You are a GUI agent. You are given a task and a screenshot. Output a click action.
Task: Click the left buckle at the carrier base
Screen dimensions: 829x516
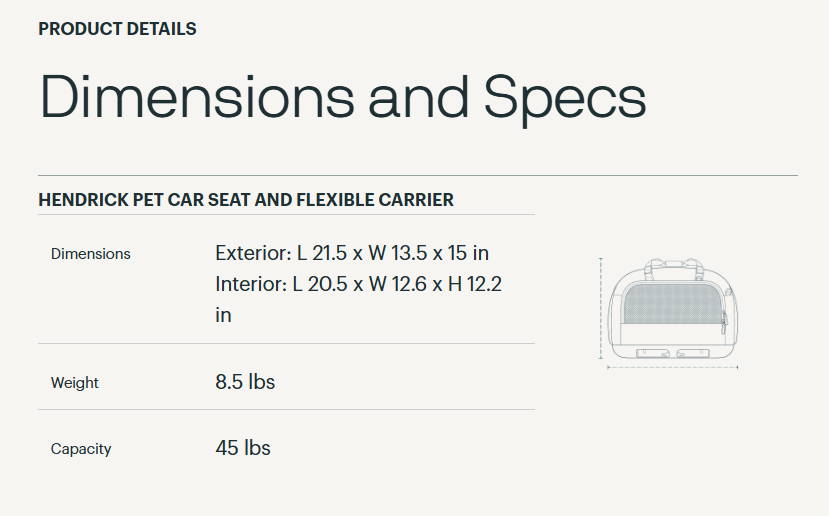(653, 353)
